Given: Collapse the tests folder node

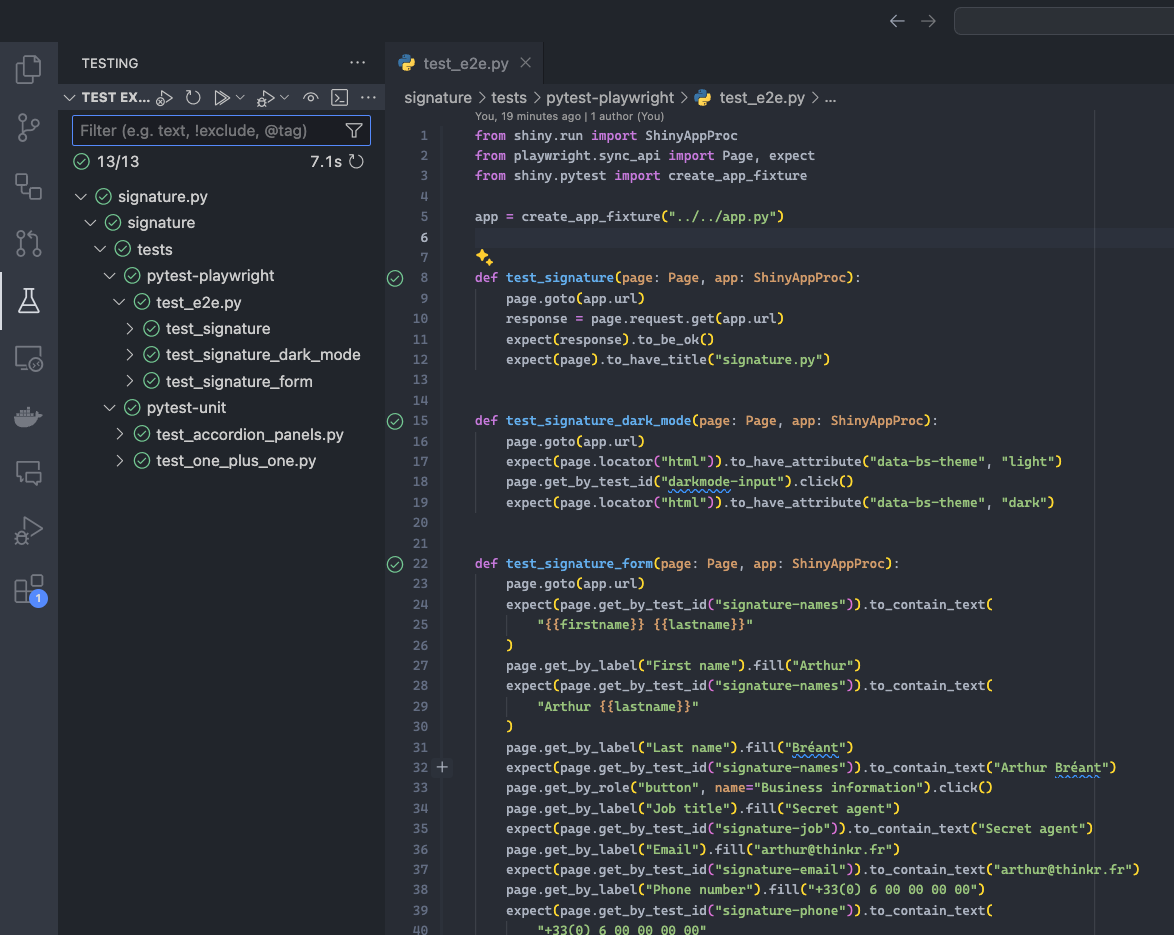Looking at the screenshot, I should [100, 249].
